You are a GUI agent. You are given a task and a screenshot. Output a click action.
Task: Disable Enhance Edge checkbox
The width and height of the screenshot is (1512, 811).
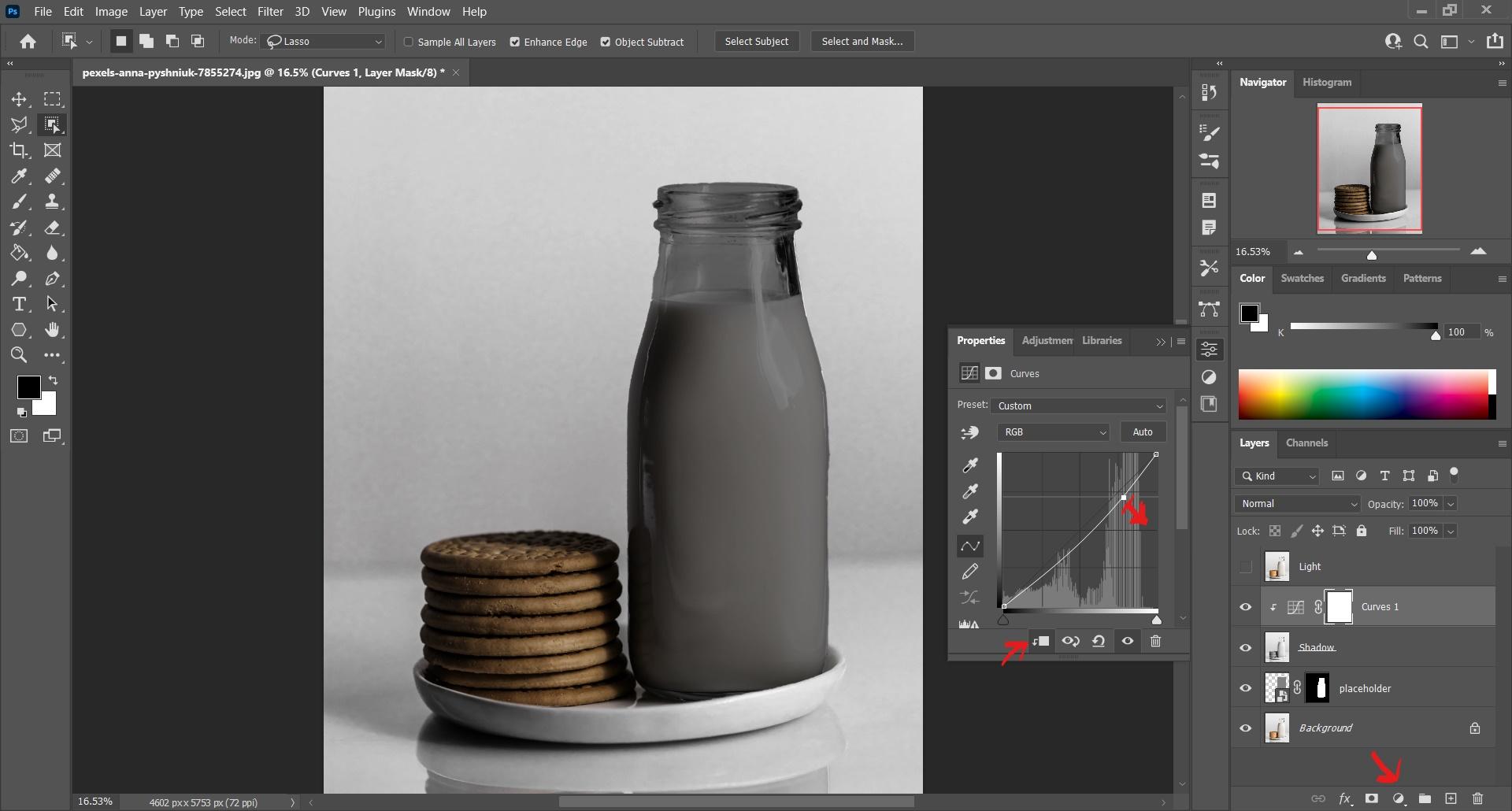515,42
